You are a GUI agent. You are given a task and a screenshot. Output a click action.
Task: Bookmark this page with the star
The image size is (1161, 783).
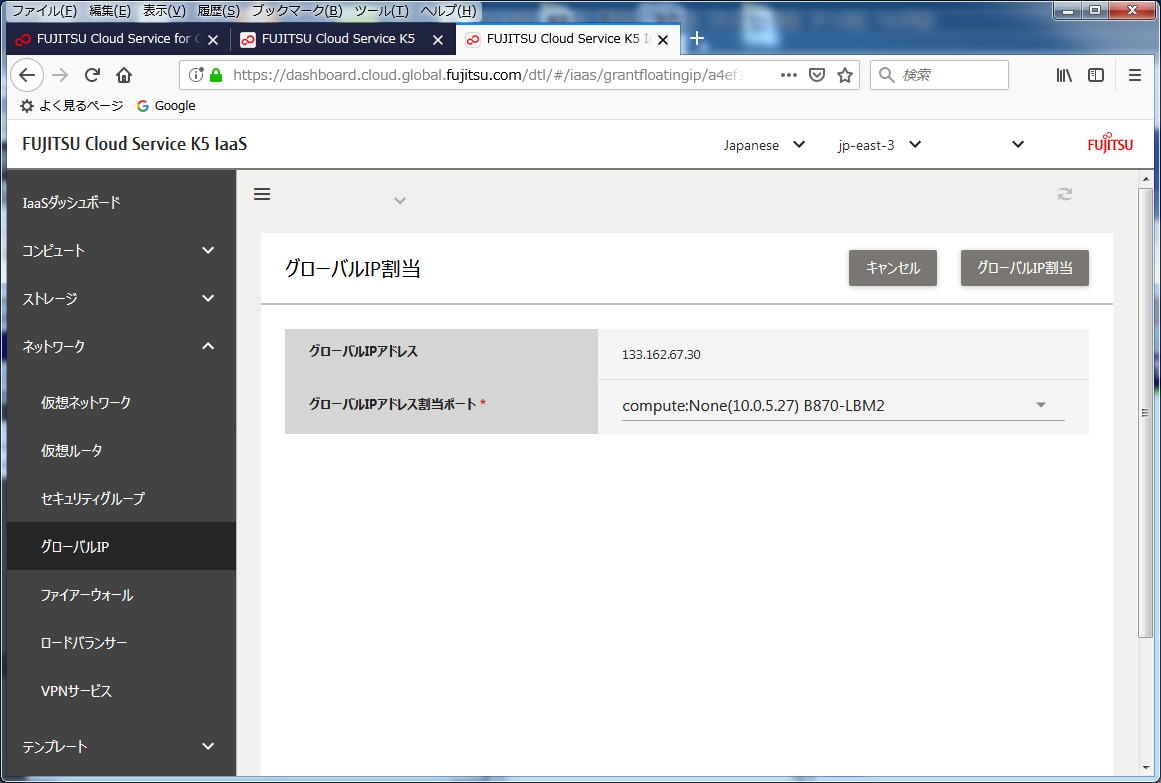click(845, 75)
